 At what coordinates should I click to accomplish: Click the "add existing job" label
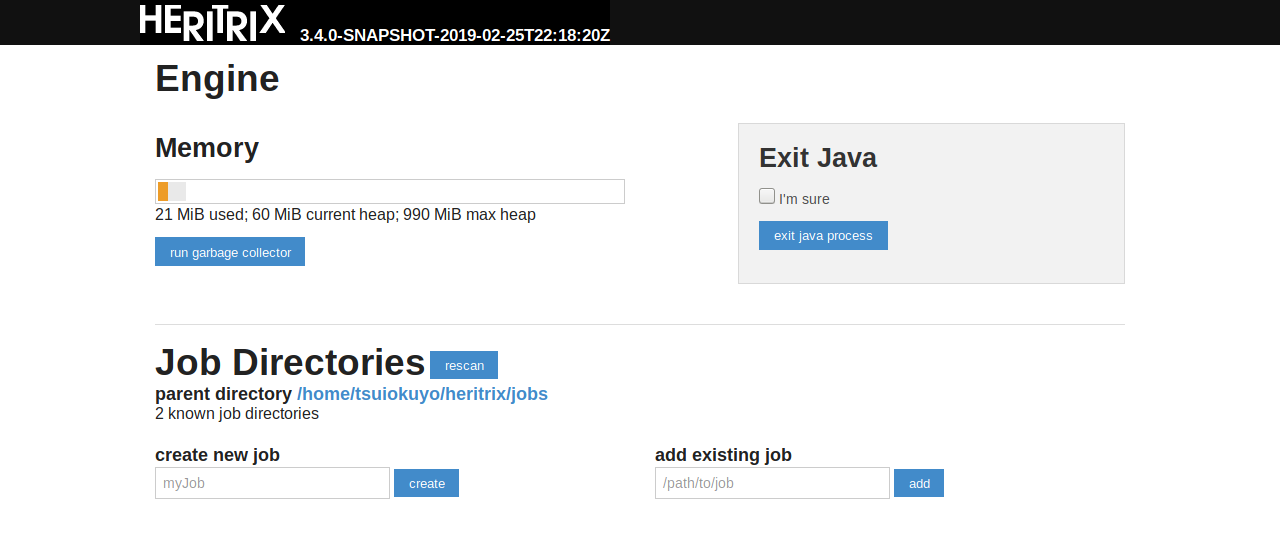coord(723,455)
